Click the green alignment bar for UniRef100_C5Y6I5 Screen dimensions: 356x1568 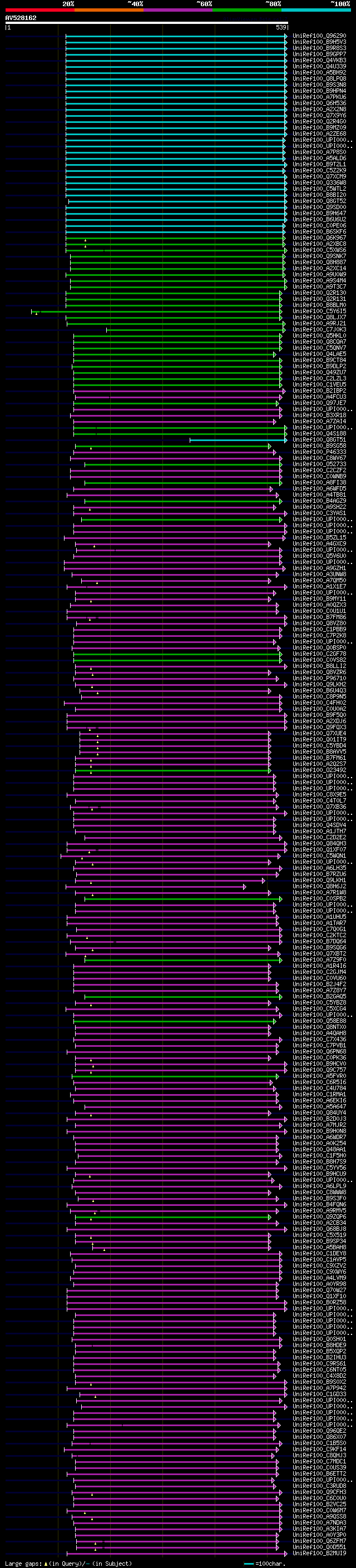(x=157, y=311)
